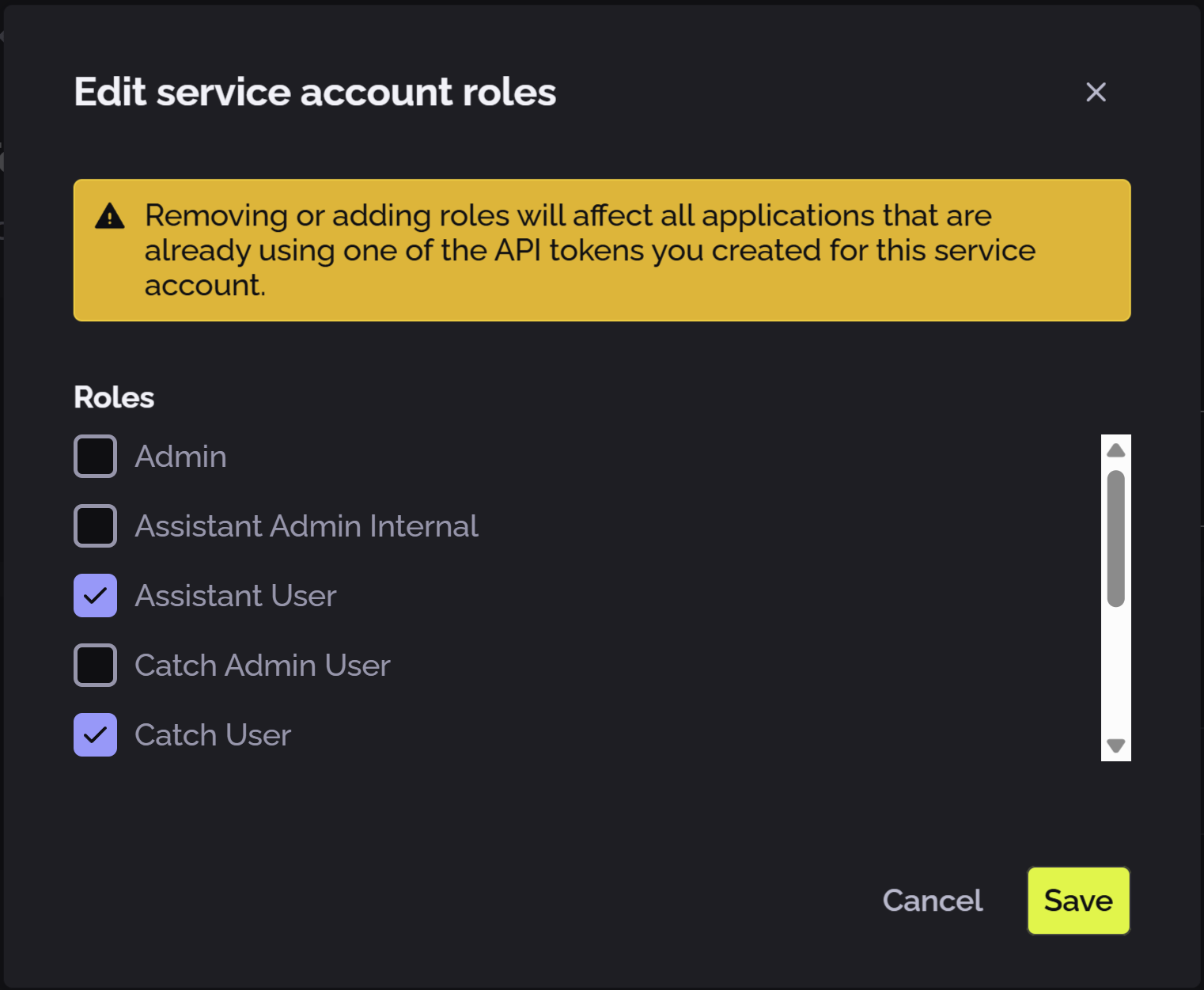Viewport: 1204px width, 990px height.
Task: Click the X close icon
Action: coord(1096,93)
